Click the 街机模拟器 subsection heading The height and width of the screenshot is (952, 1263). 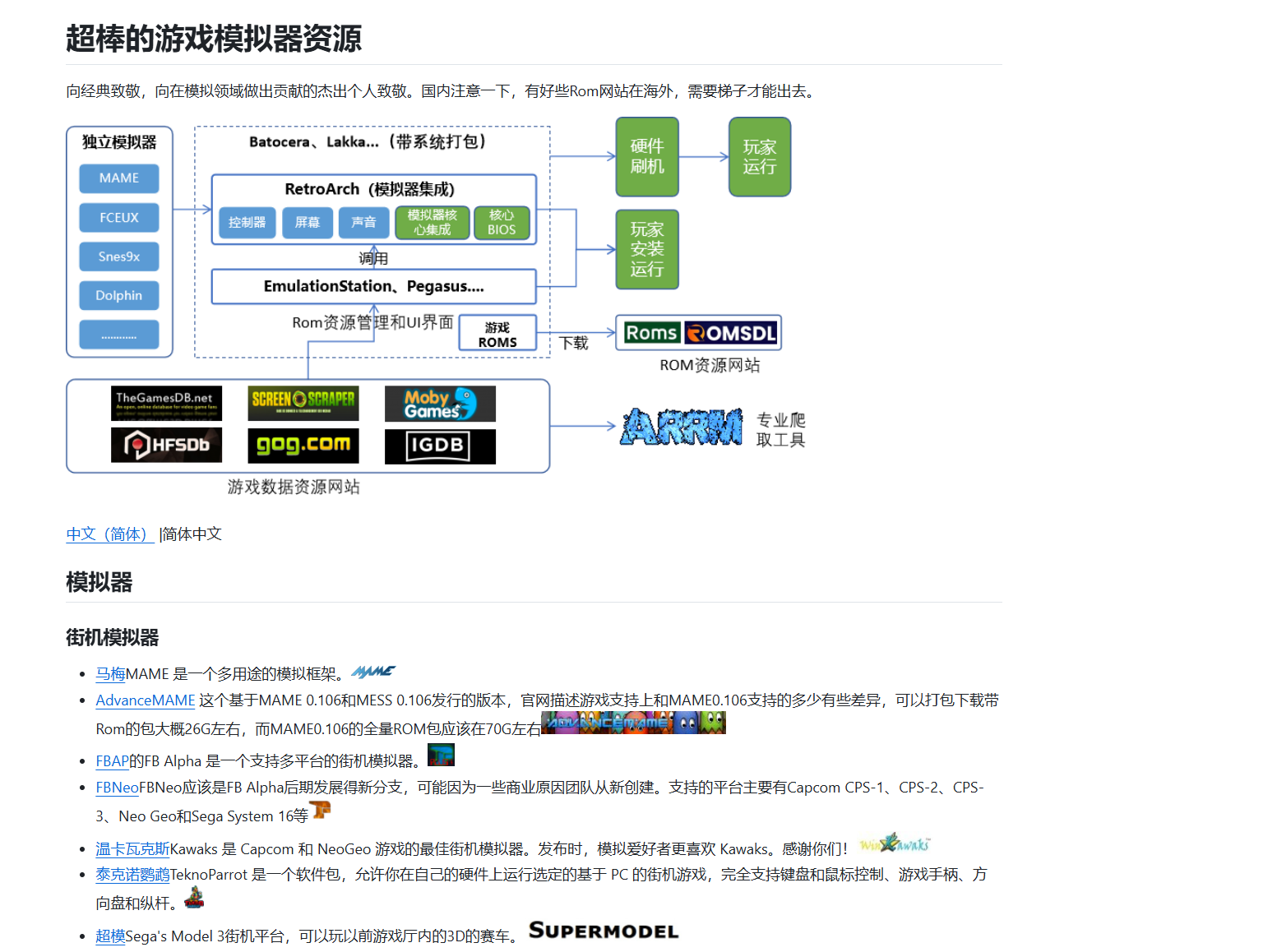pyautogui.click(x=113, y=638)
